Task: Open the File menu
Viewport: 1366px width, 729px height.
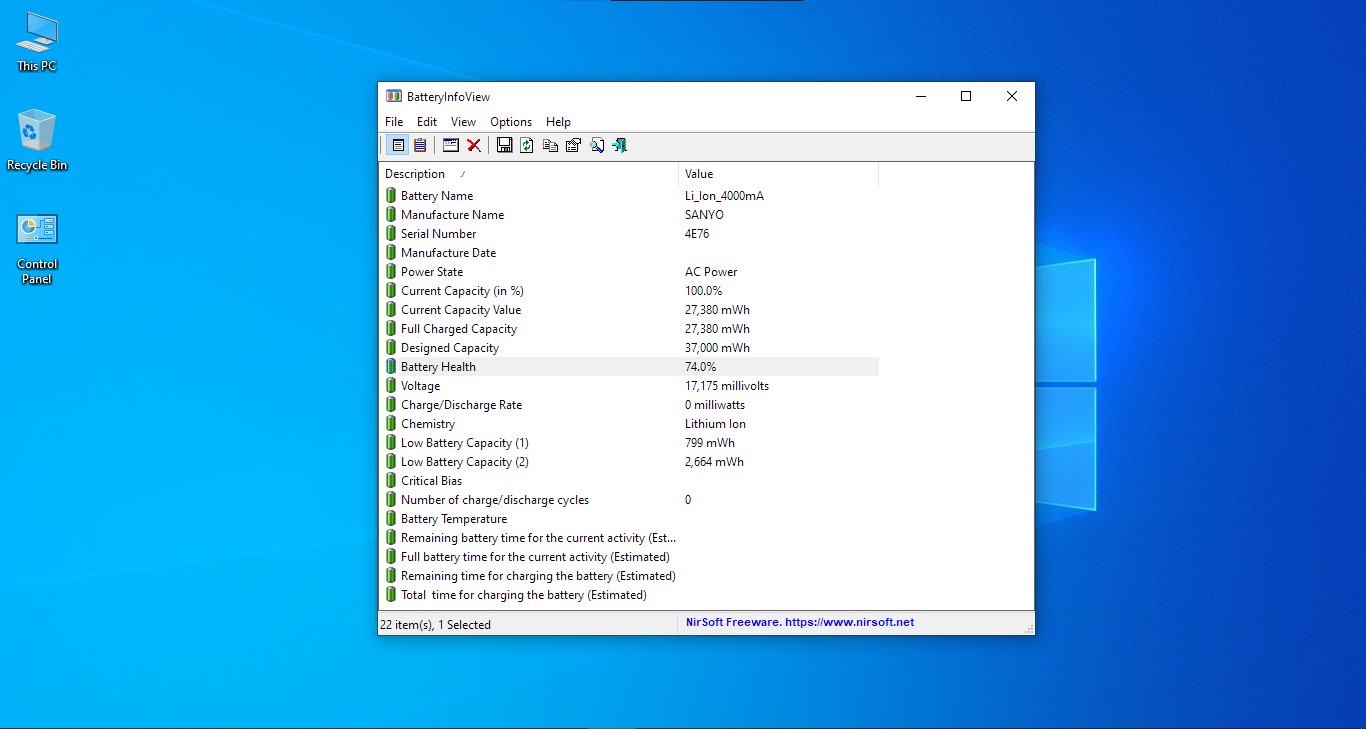Action: (x=394, y=122)
